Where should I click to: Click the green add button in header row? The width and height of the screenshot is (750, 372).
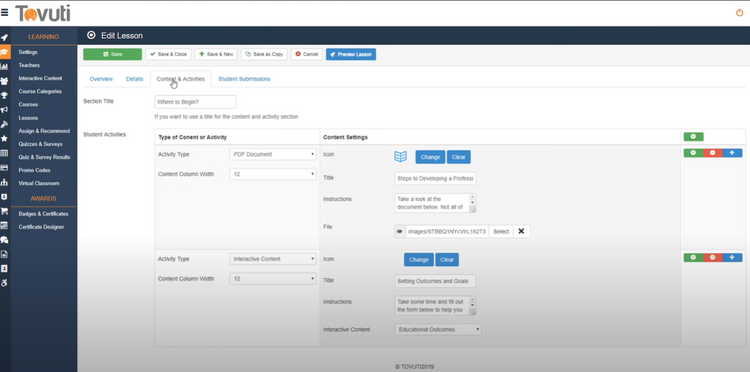693,137
